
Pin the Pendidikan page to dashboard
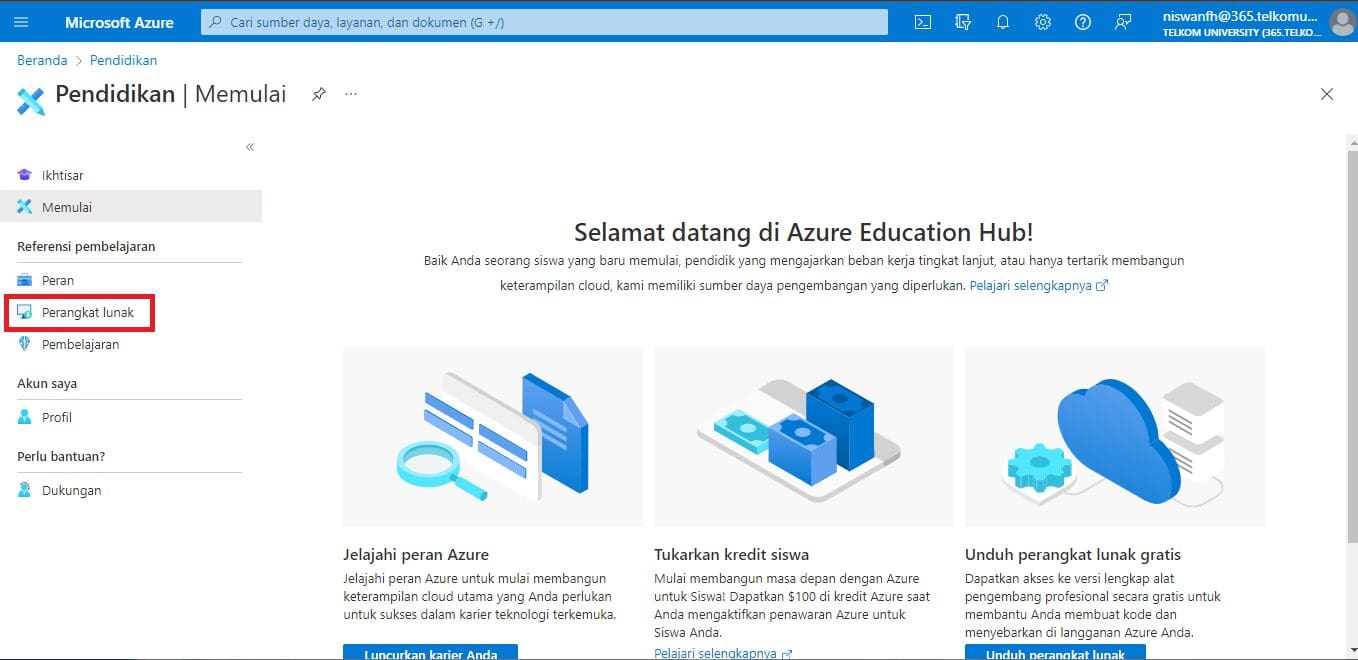pyautogui.click(x=319, y=94)
